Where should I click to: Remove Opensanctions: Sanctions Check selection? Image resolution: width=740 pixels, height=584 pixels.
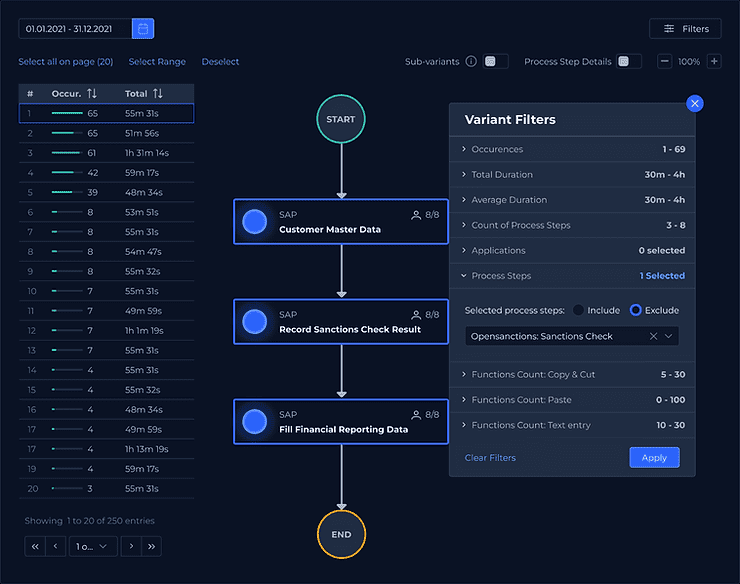pyautogui.click(x=653, y=337)
